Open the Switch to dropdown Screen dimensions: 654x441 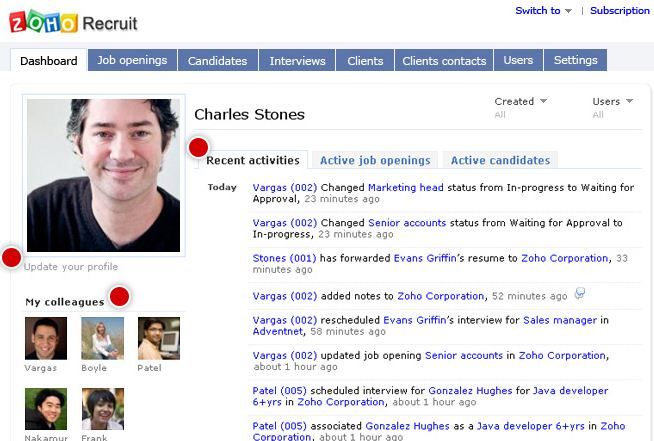tap(543, 11)
